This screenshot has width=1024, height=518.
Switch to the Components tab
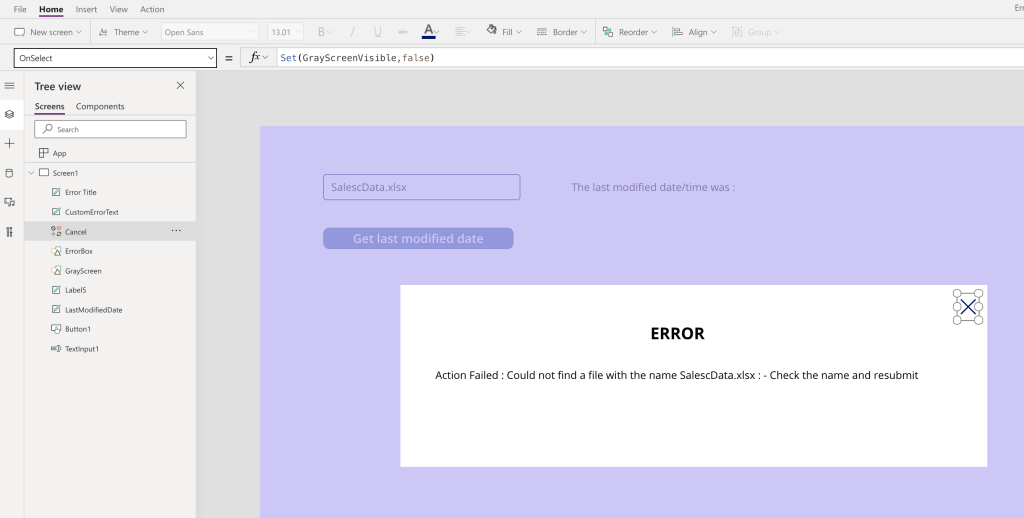click(x=100, y=106)
